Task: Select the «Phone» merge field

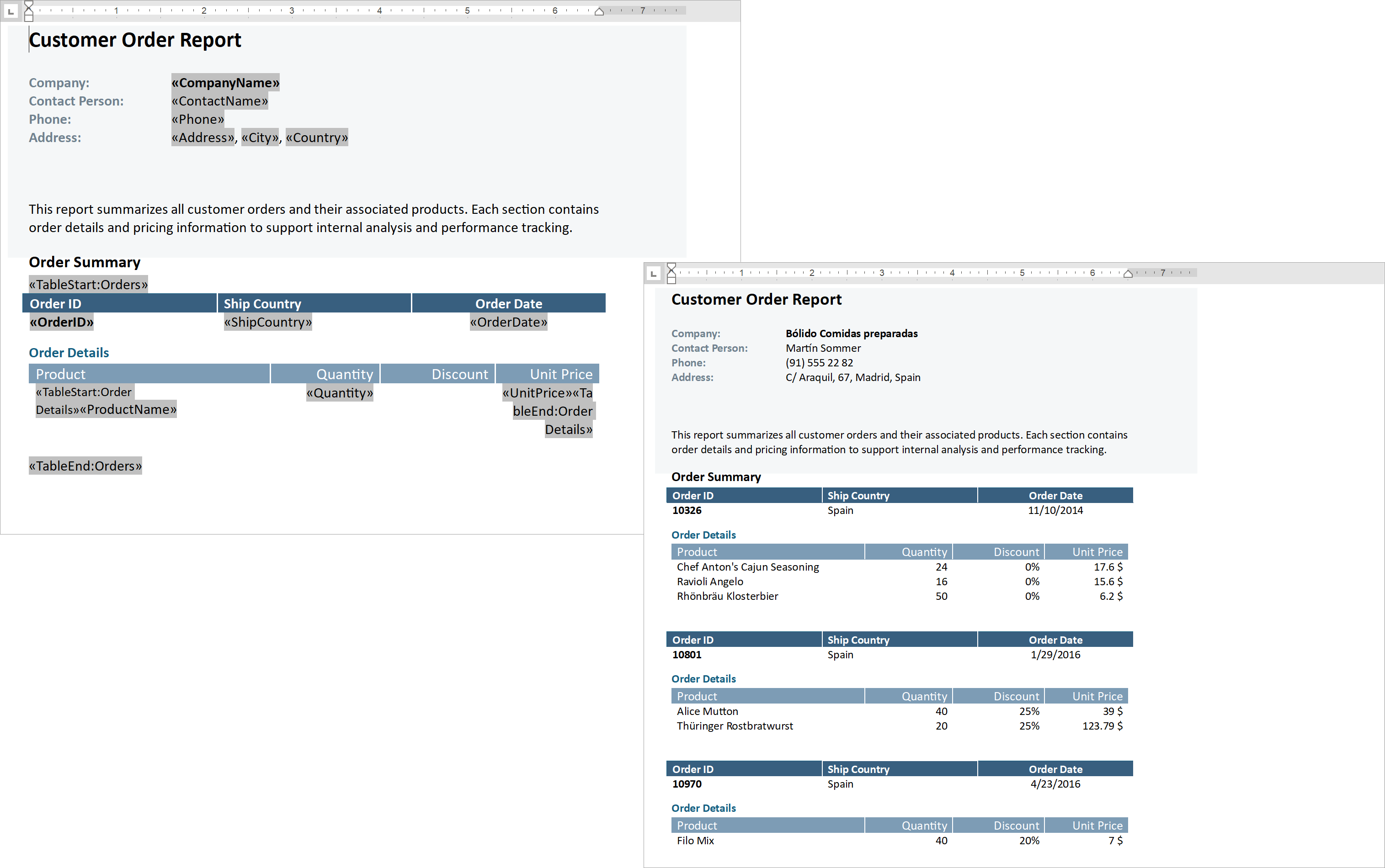Action: (x=198, y=119)
